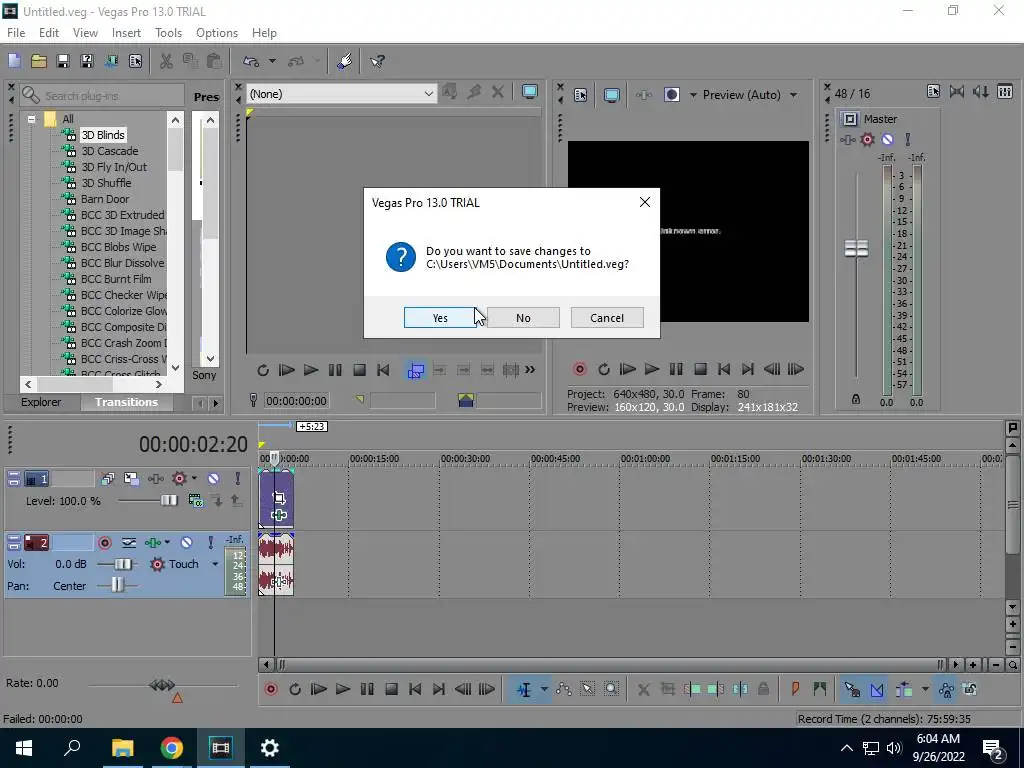Click the Master bus FX gear icon
The height and width of the screenshot is (768, 1024).
tap(867, 139)
